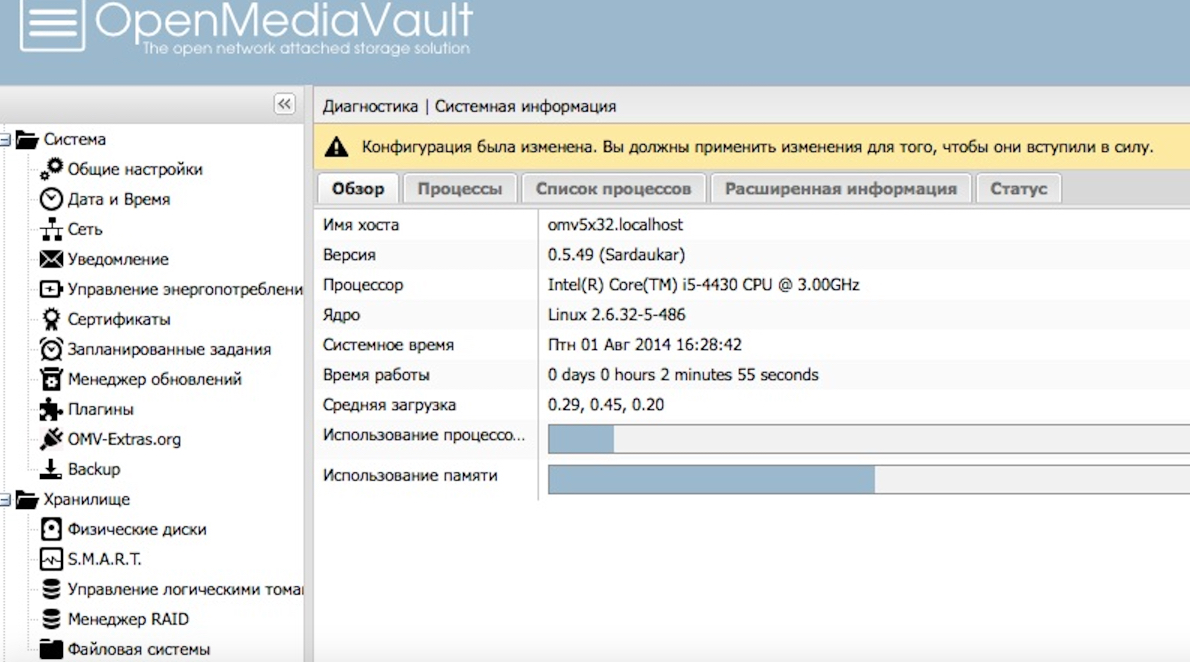Click the Backup download icon

pos(51,469)
